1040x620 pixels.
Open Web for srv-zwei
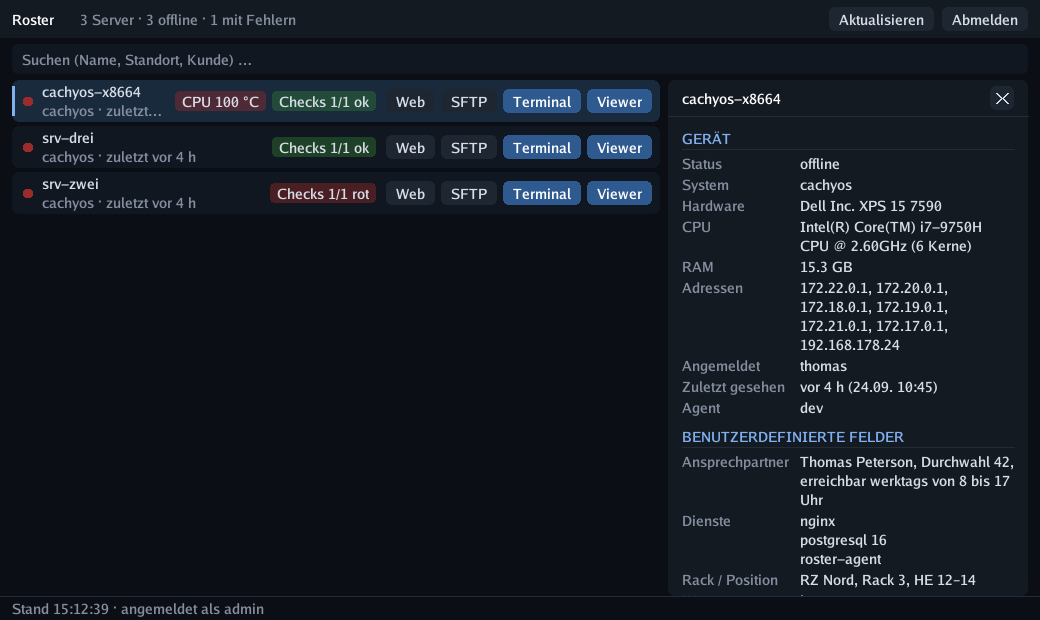tap(410, 194)
